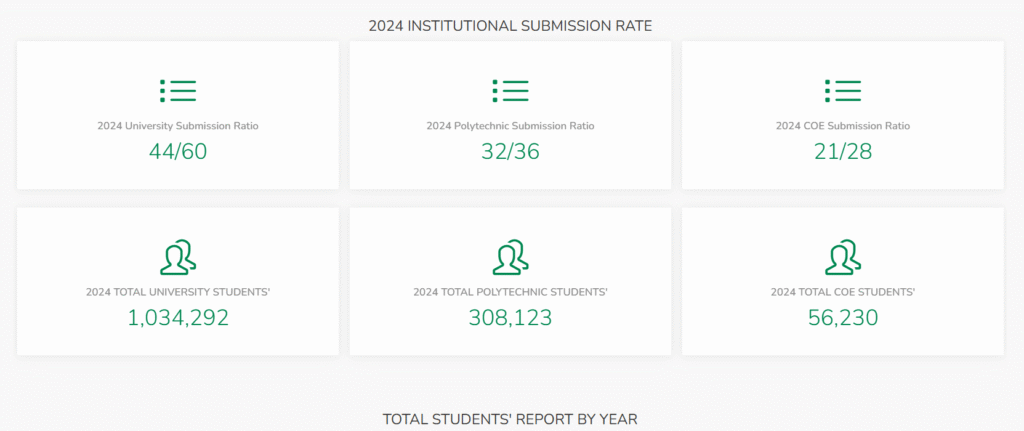Click the 308,123 polytechnic students figure
Image resolution: width=1024 pixels, height=431 pixels.
click(x=510, y=318)
